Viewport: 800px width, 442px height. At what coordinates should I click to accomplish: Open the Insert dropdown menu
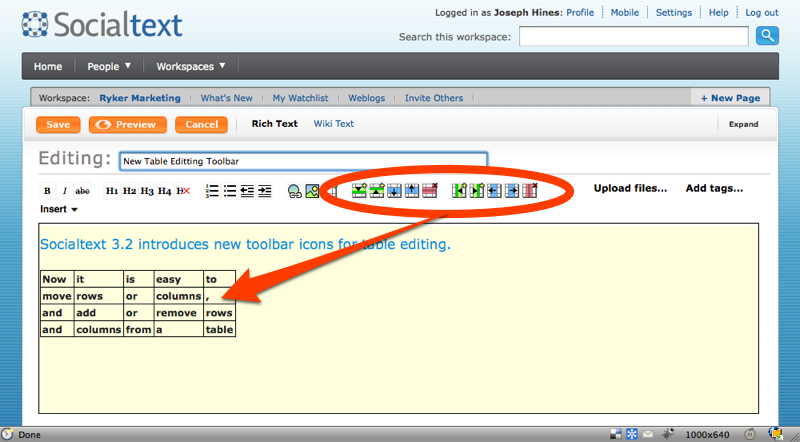click(59, 209)
